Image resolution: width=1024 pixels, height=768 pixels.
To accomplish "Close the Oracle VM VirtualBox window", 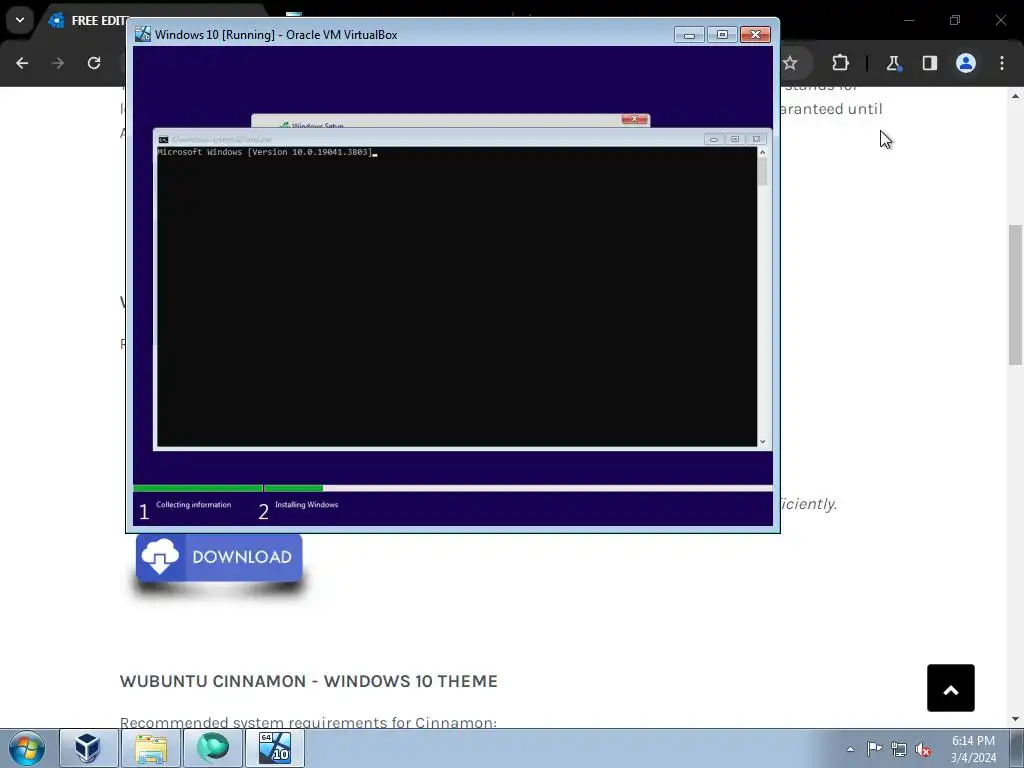I will tap(755, 35).
